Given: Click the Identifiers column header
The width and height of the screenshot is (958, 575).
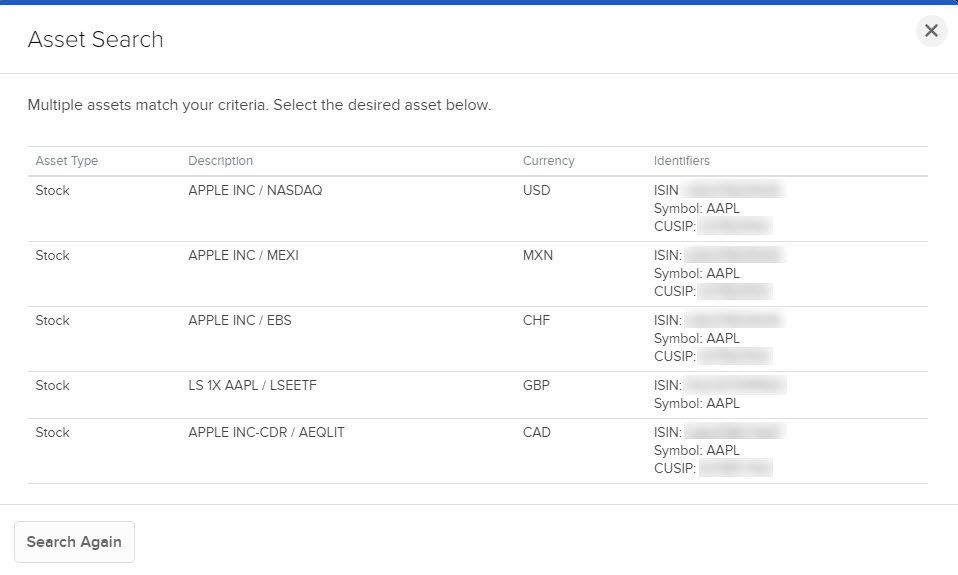Looking at the screenshot, I should coord(682,161).
